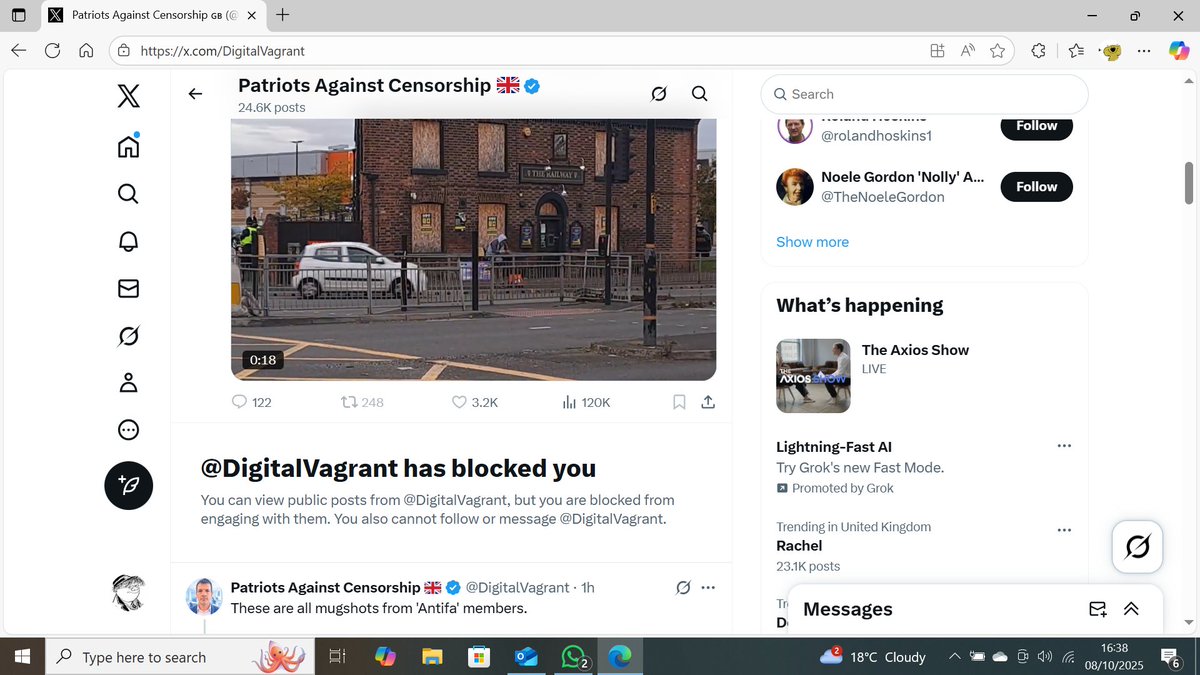
Task: Open options for Lightning-Fast AI ad
Action: tap(1064, 446)
